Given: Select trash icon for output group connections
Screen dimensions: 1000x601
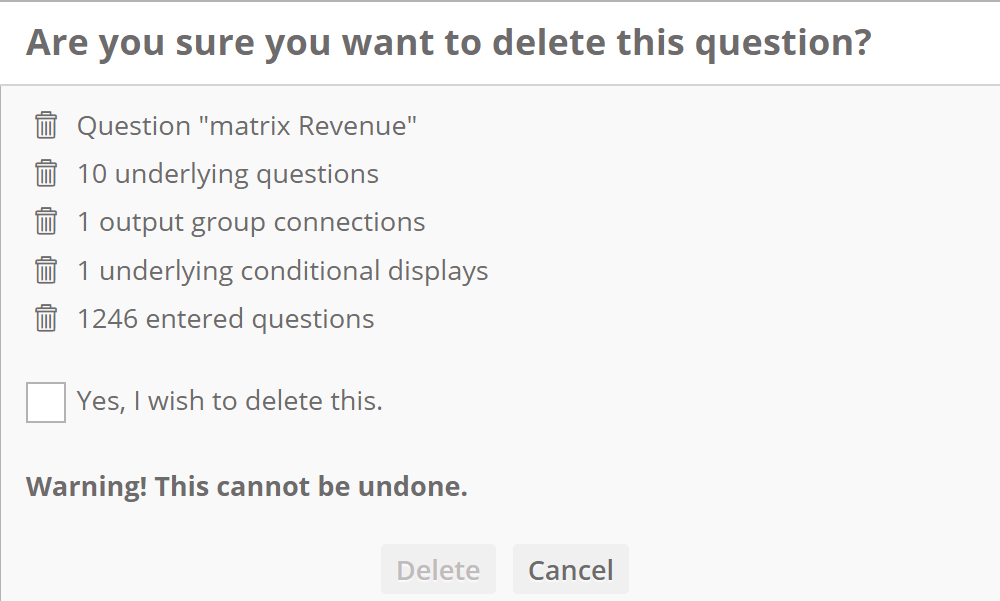Looking at the screenshot, I should pyautogui.click(x=46, y=221).
